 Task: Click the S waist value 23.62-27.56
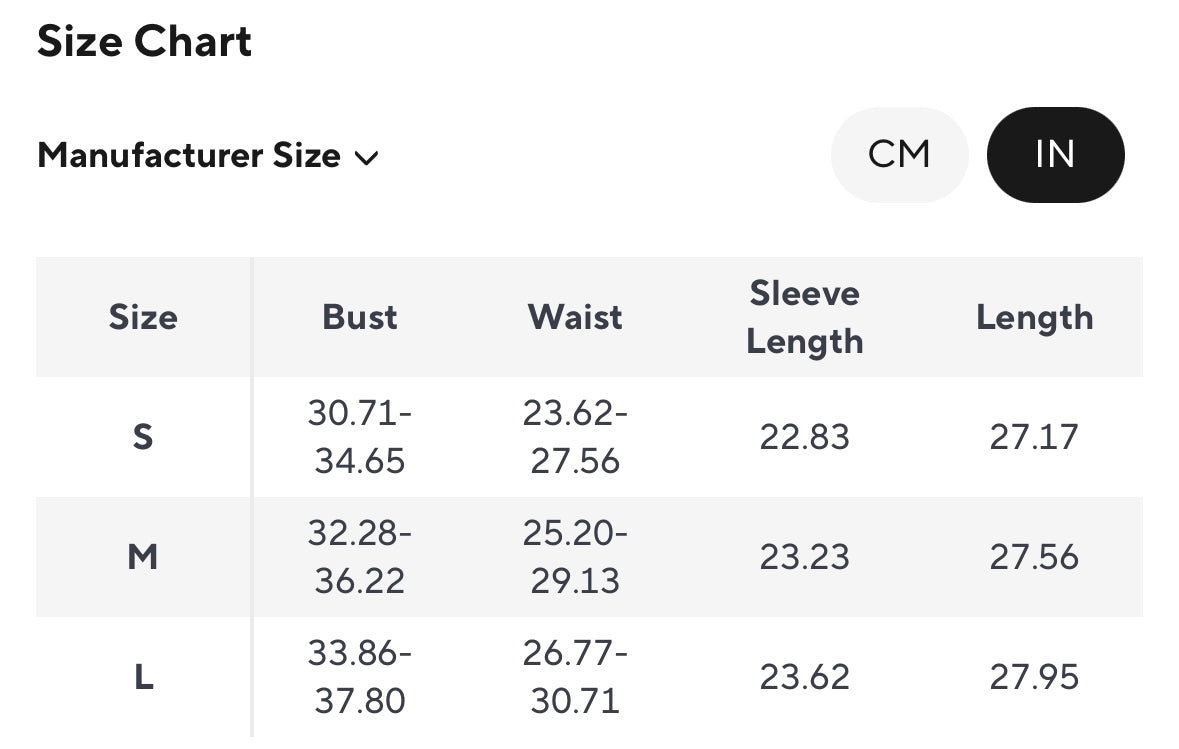[575, 437]
